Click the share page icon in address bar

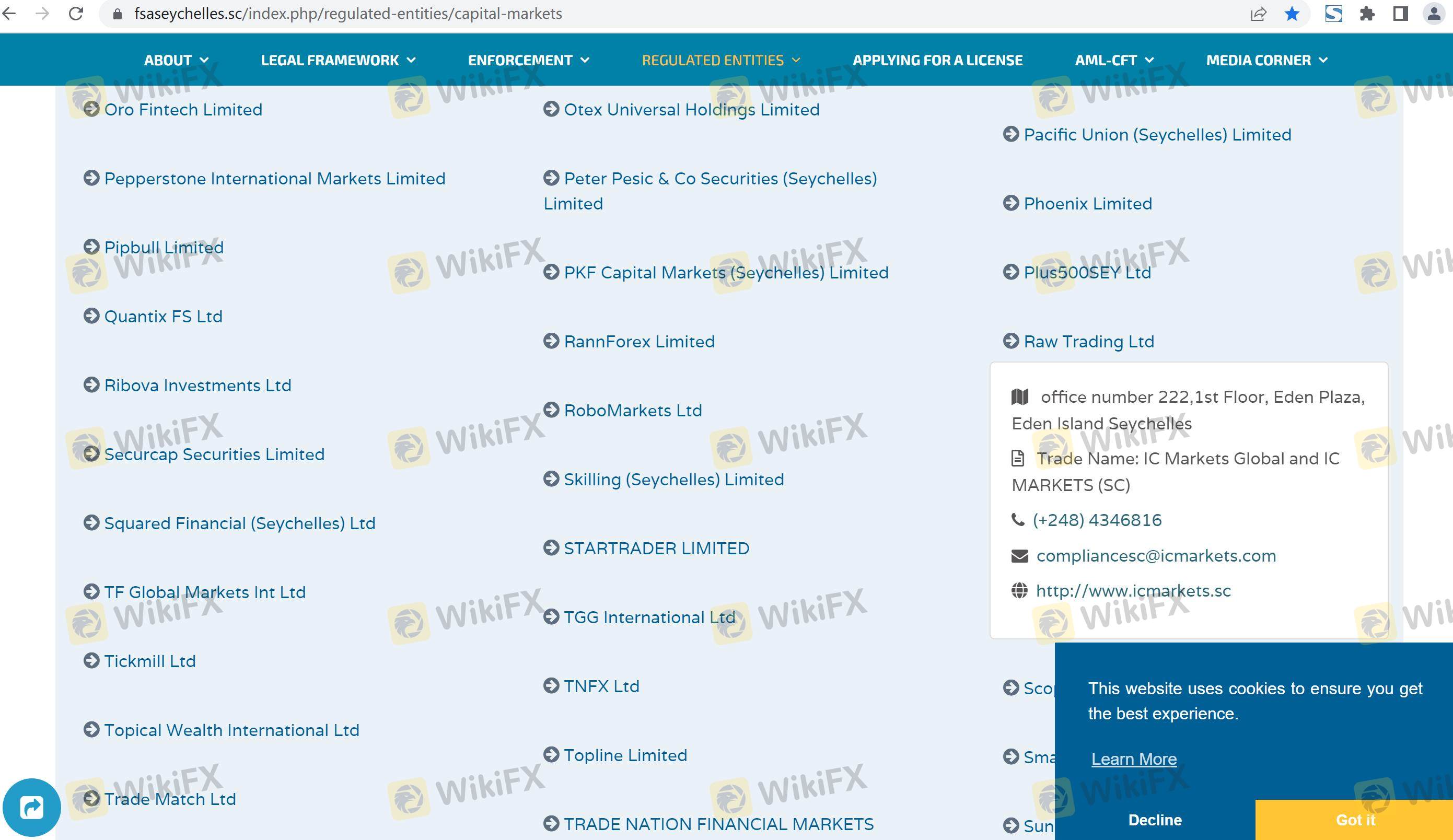tap(1258, 14)
